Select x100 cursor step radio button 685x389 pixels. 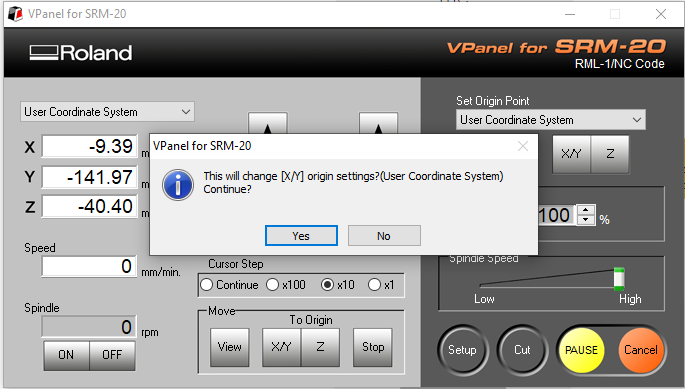tap(286, 285)
